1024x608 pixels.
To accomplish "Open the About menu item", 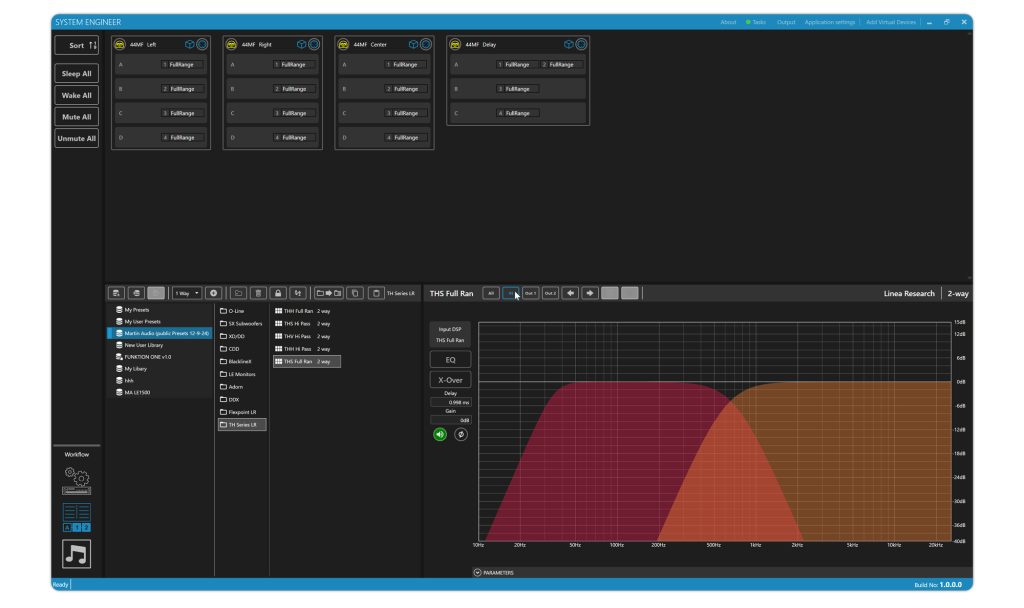I will (x=728, y=22).
